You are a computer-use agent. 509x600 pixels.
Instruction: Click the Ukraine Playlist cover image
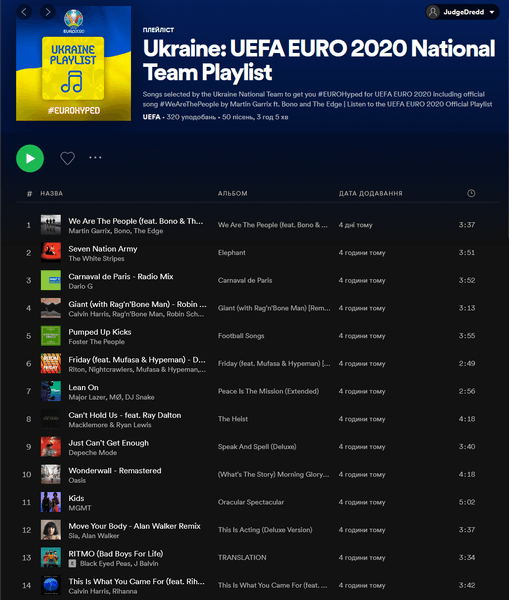point(73,64)
